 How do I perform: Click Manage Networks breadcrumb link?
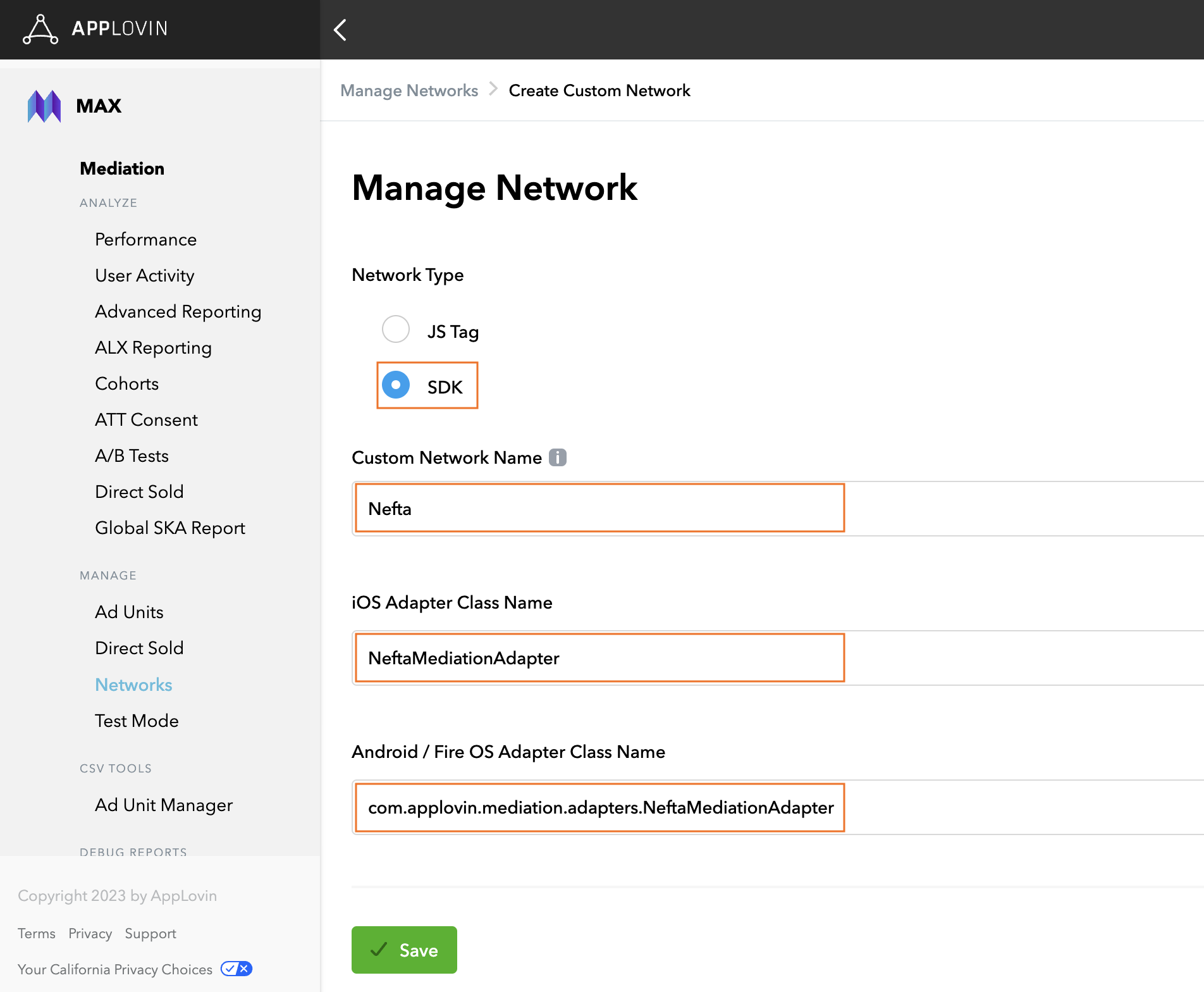pyautogui.click(x=409, y=90)
